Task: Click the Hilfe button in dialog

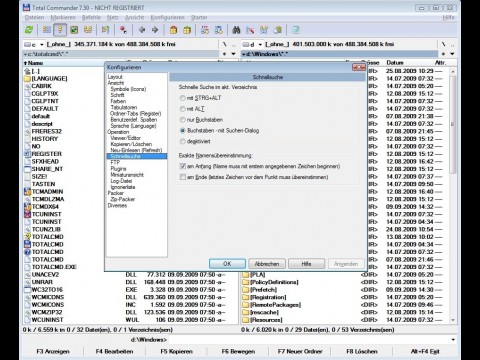Action: 306,264
